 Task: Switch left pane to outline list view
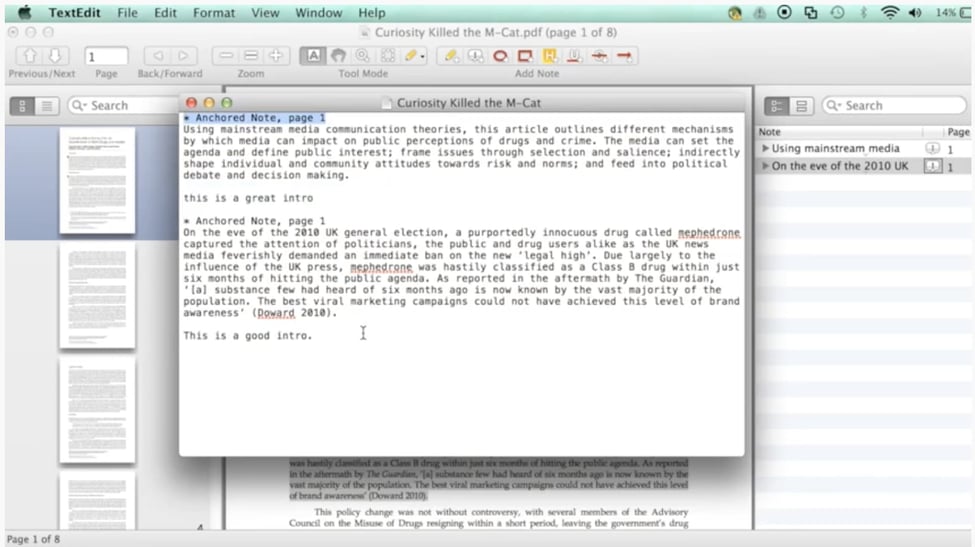[46, 105]
